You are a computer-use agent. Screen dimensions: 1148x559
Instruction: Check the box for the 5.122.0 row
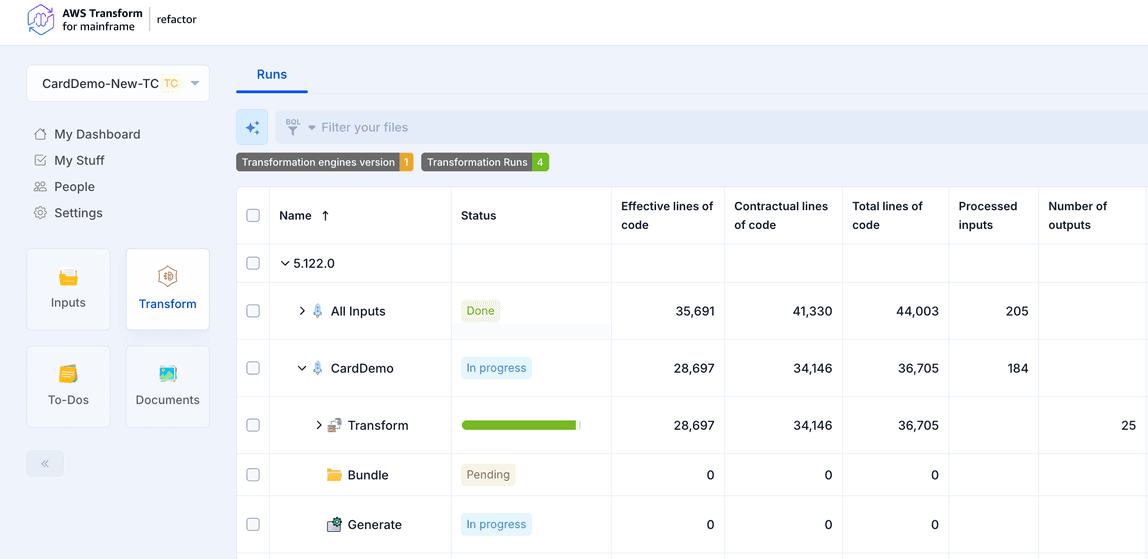253,263
